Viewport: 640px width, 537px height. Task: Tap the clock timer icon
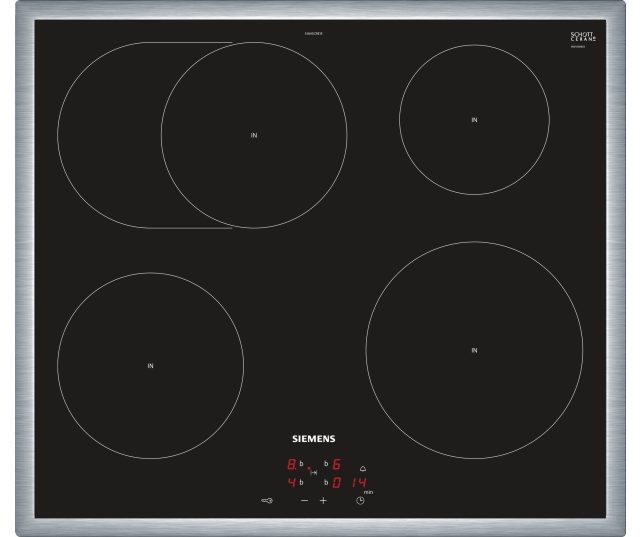(x=360, y=501)
